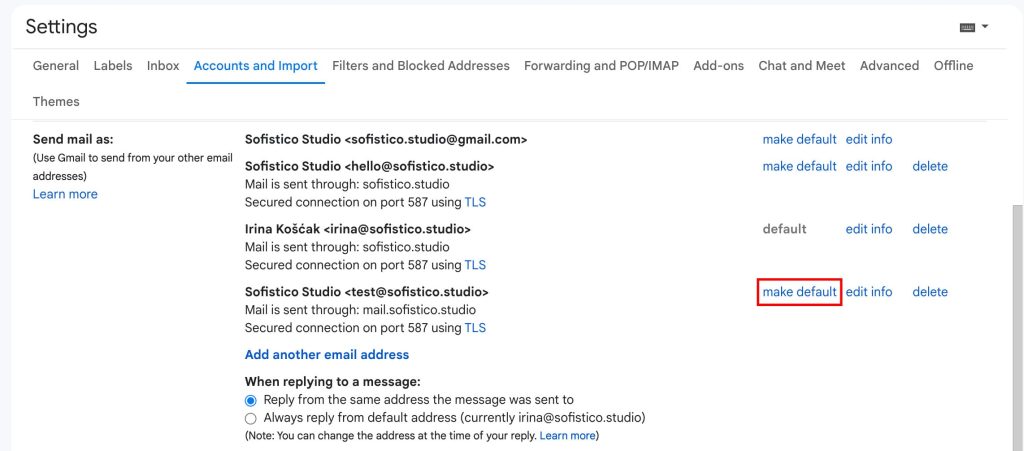Switch to the Add-ons tab
The image size is (1024, 451).
pos(719,66)
